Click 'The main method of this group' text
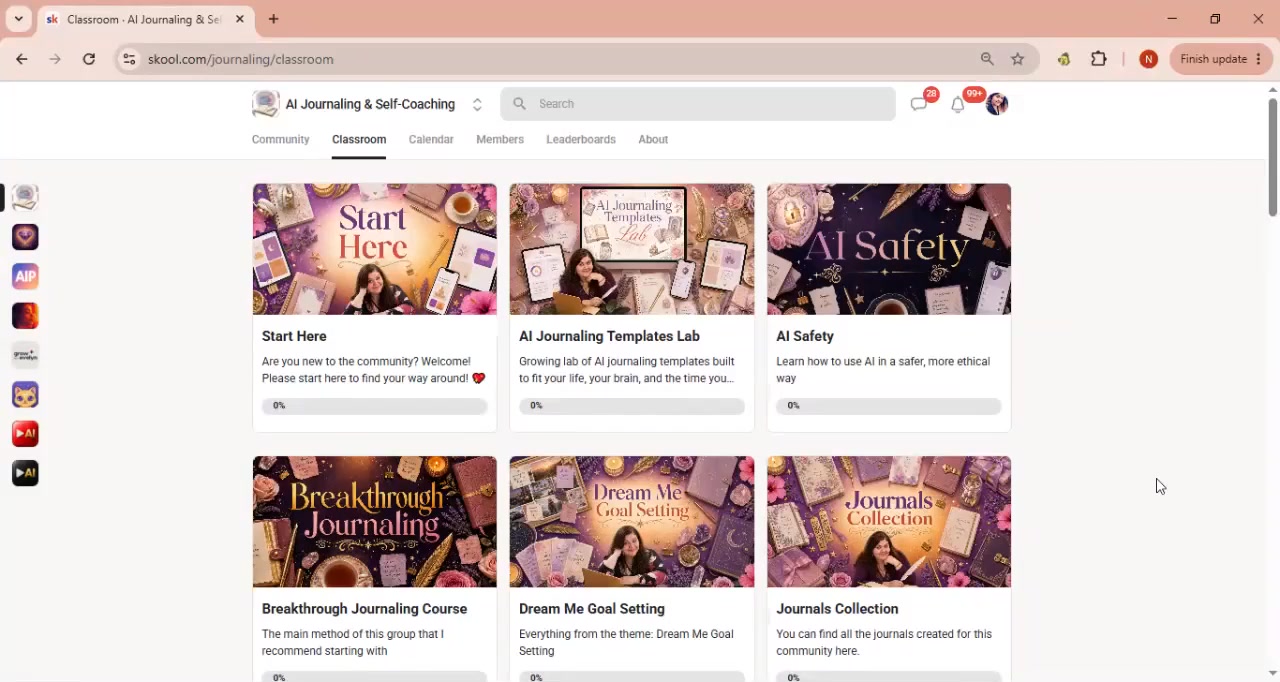This screenshot has width=1280, height=682. 353,642
